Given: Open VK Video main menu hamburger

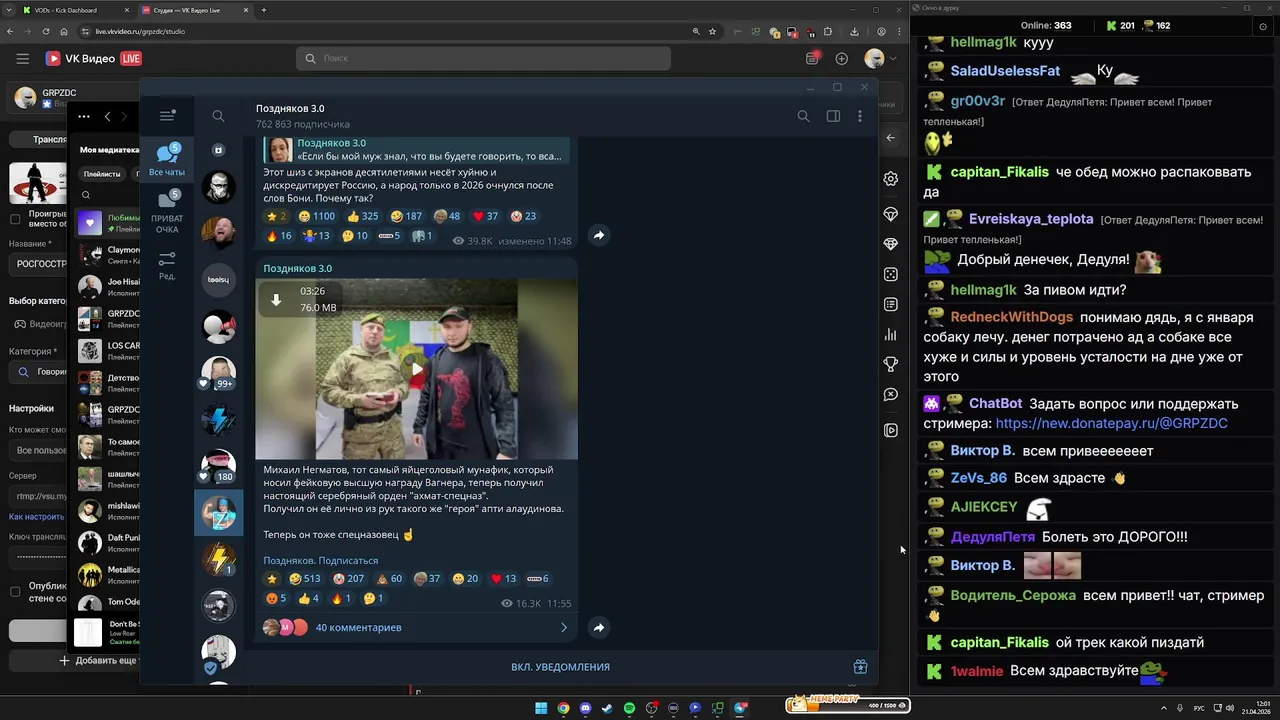Looking at the screenshot, I should [22, 59].
